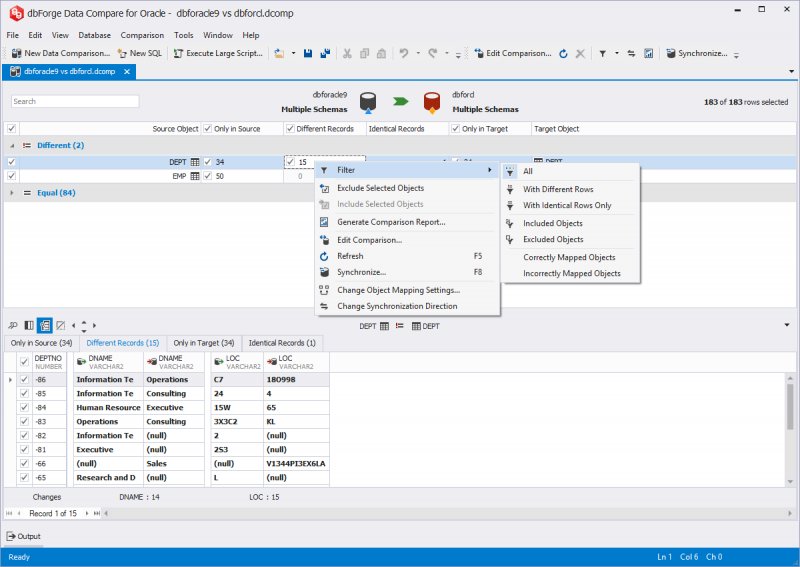This screenshot has height=567, width=800.
Task: Toggle the DEPT Different Records 15 checkbox
Action: [290, 162]
